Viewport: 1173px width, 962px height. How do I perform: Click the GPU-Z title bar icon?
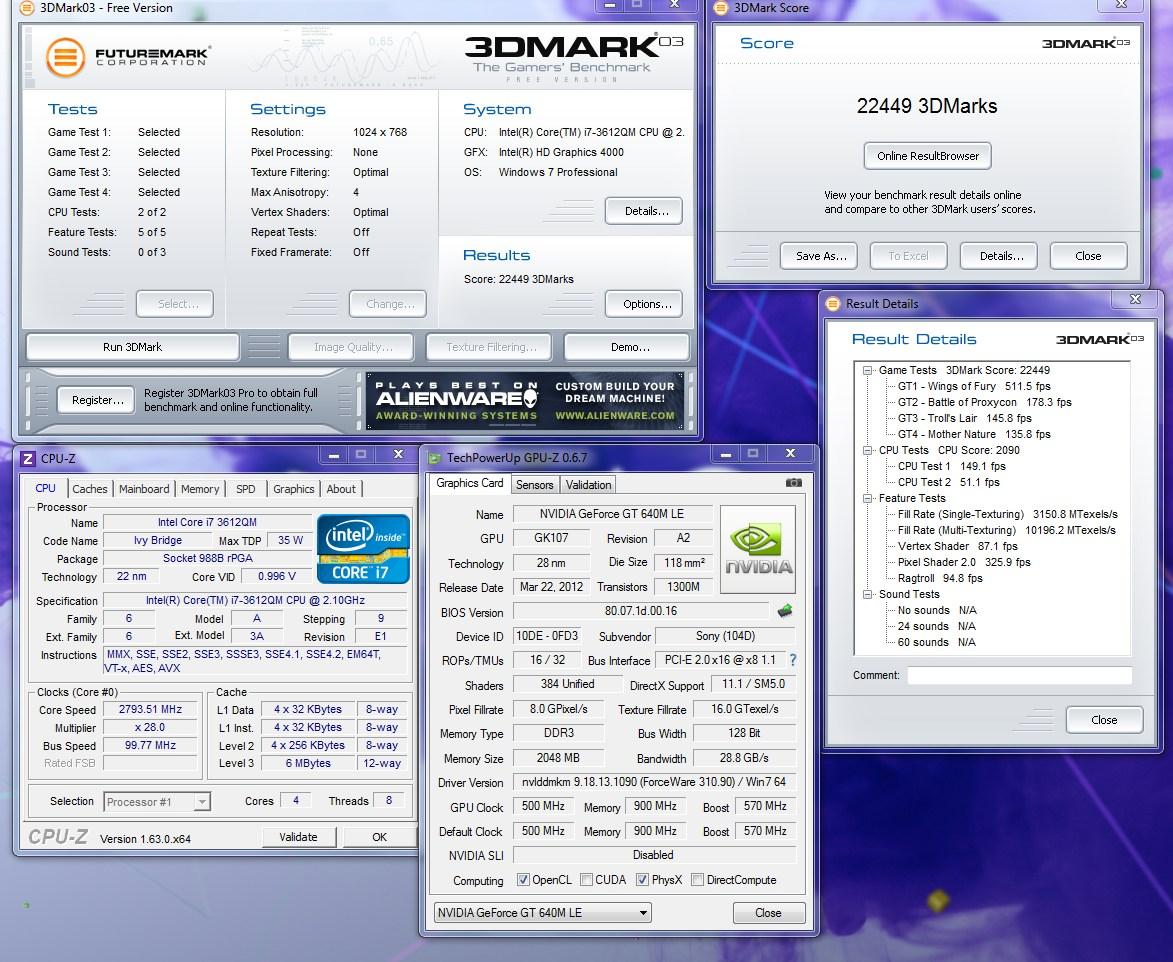(434, 458)
